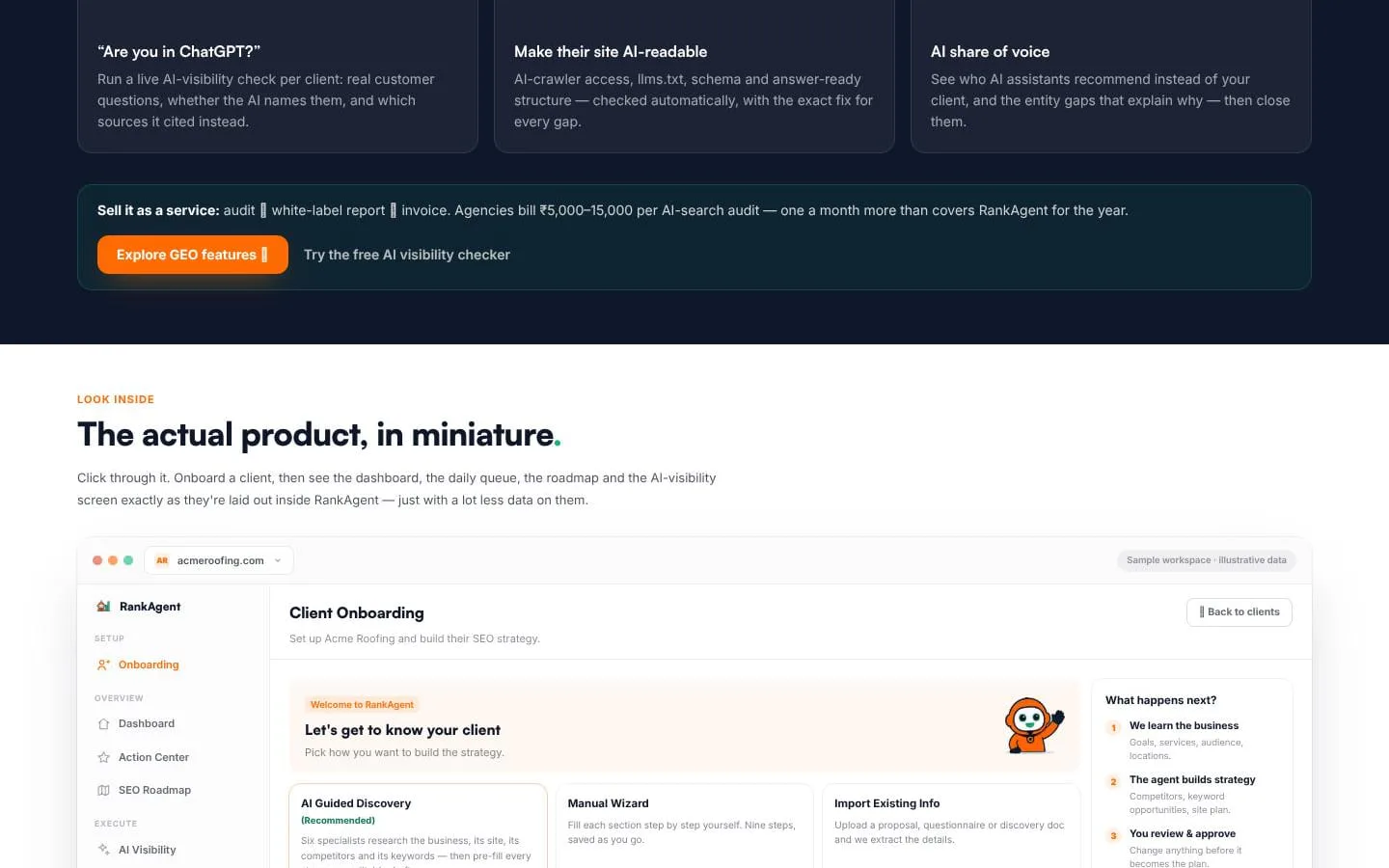Click the Welcome to RankAgent tag

click(362, 705)
